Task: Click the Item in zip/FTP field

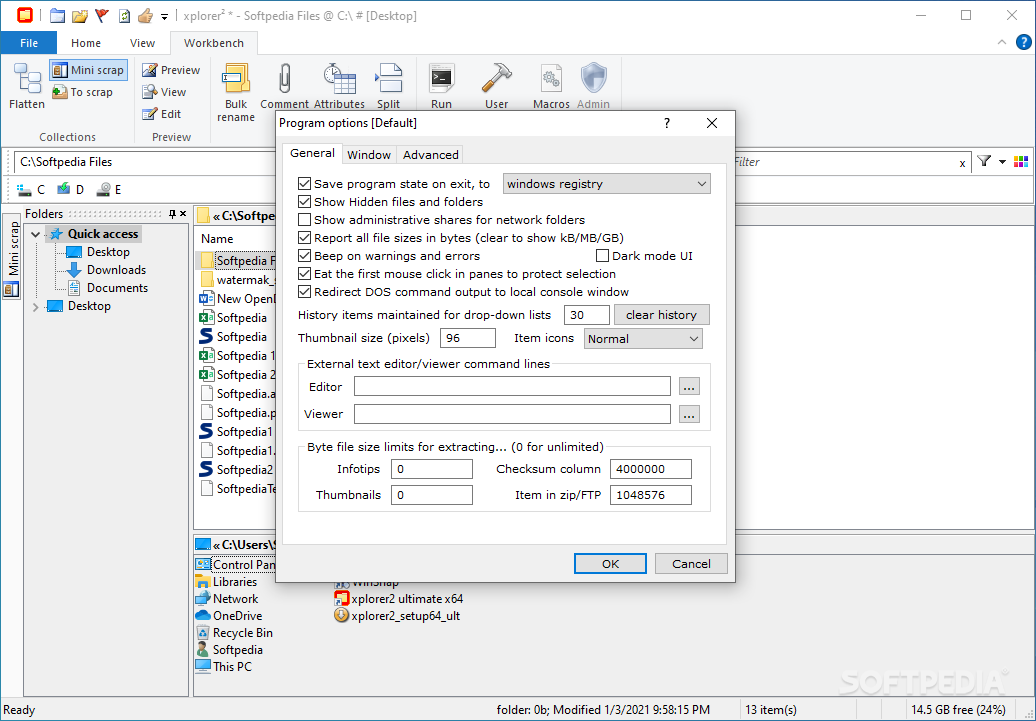Action: [x=651, y=495]
